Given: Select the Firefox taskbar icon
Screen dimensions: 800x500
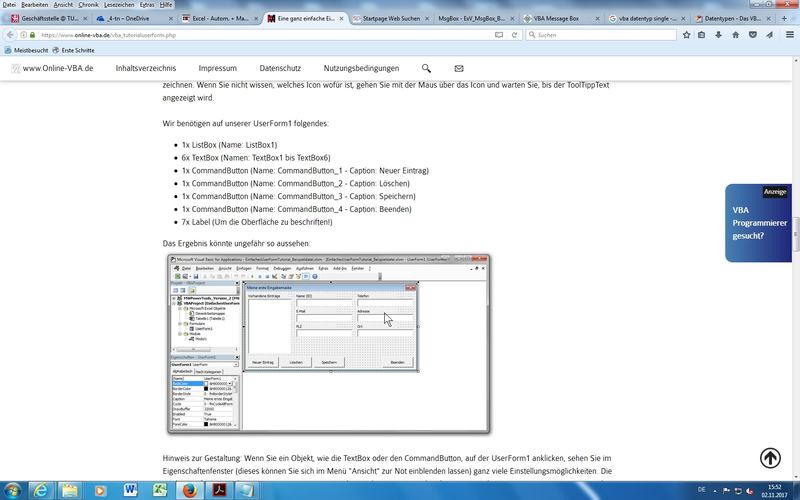Looking at the screenshot, I should (190, 490).
